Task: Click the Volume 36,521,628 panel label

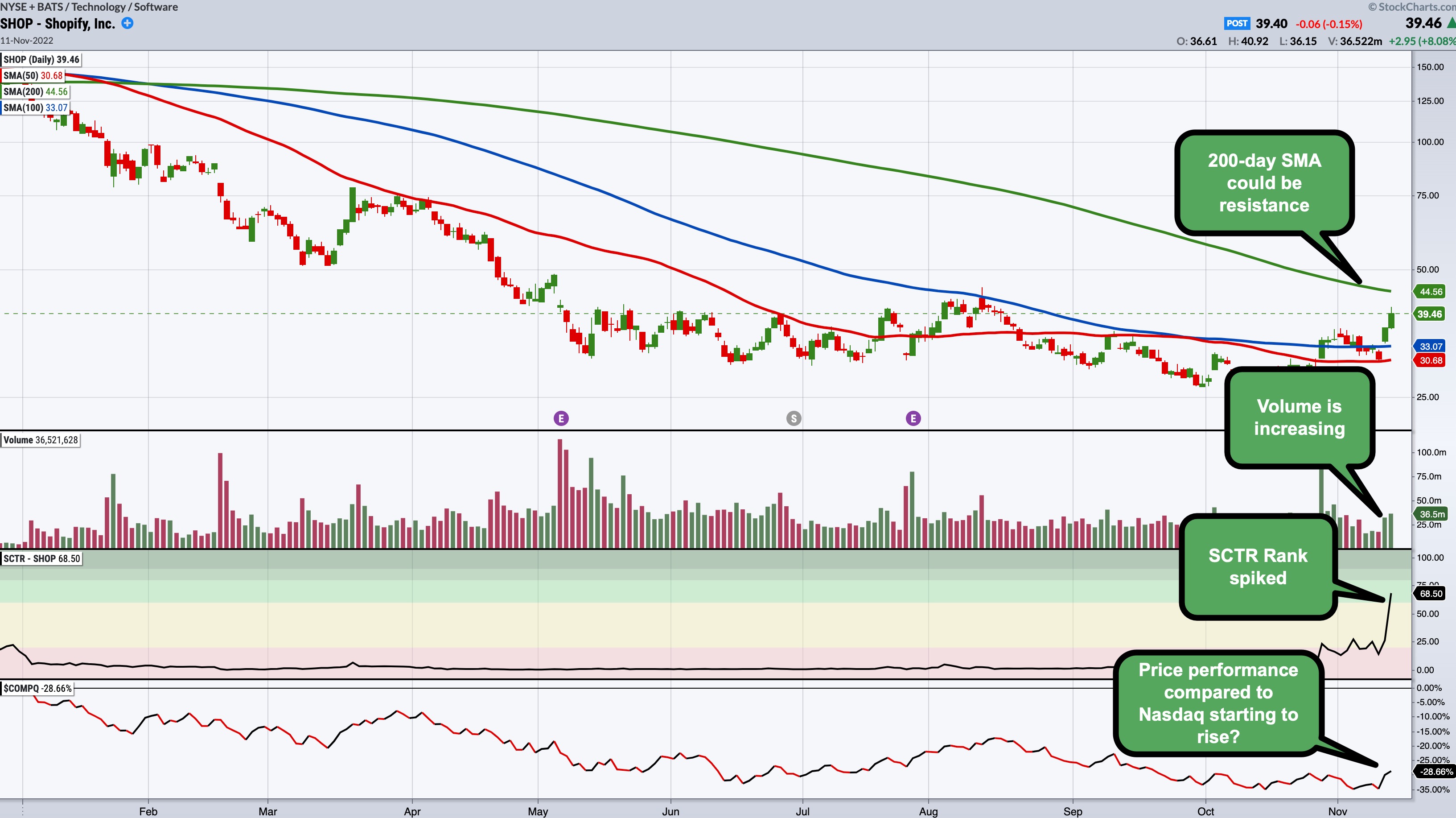Action: [x=40, y=440]
